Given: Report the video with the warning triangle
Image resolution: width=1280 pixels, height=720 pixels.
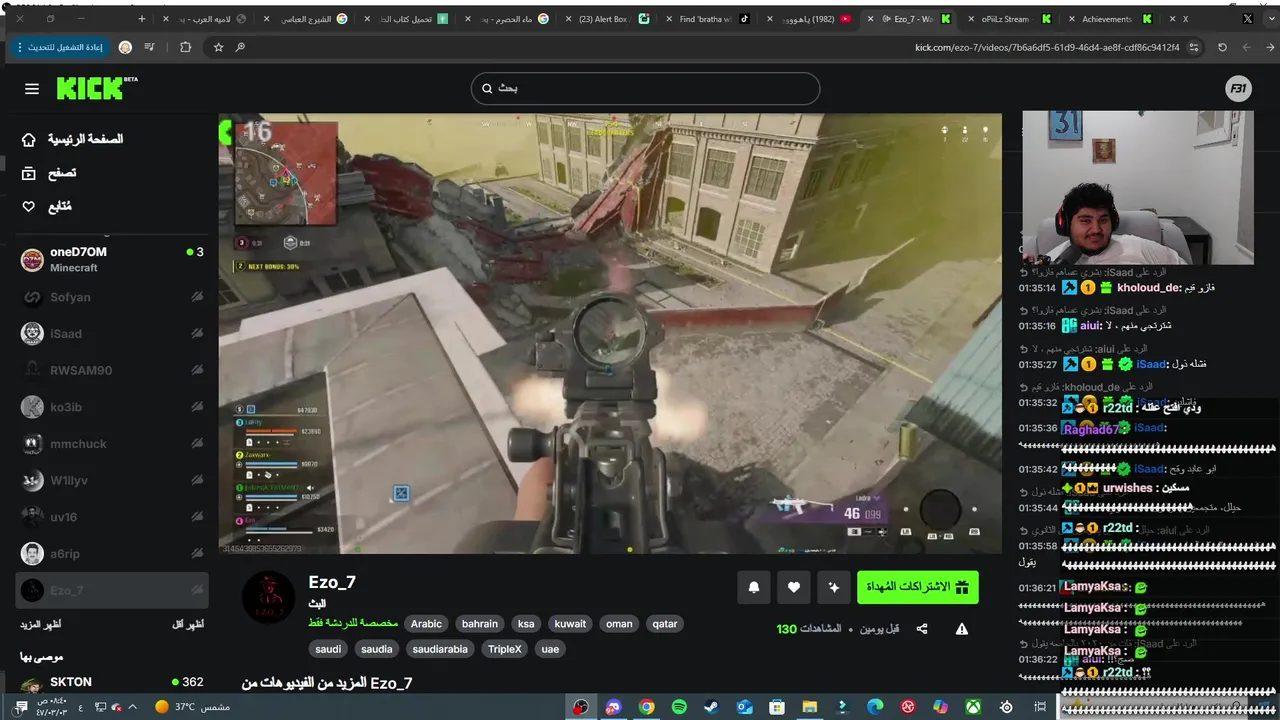Looking at the screenshot, I should pos(962,629).
